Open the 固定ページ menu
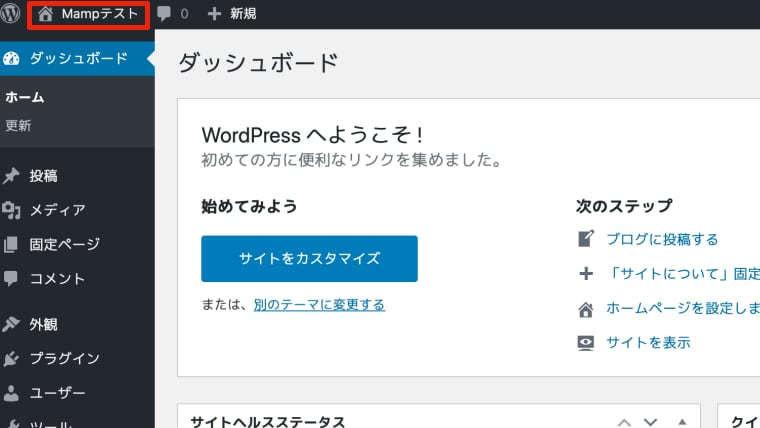 click(64, 244)
